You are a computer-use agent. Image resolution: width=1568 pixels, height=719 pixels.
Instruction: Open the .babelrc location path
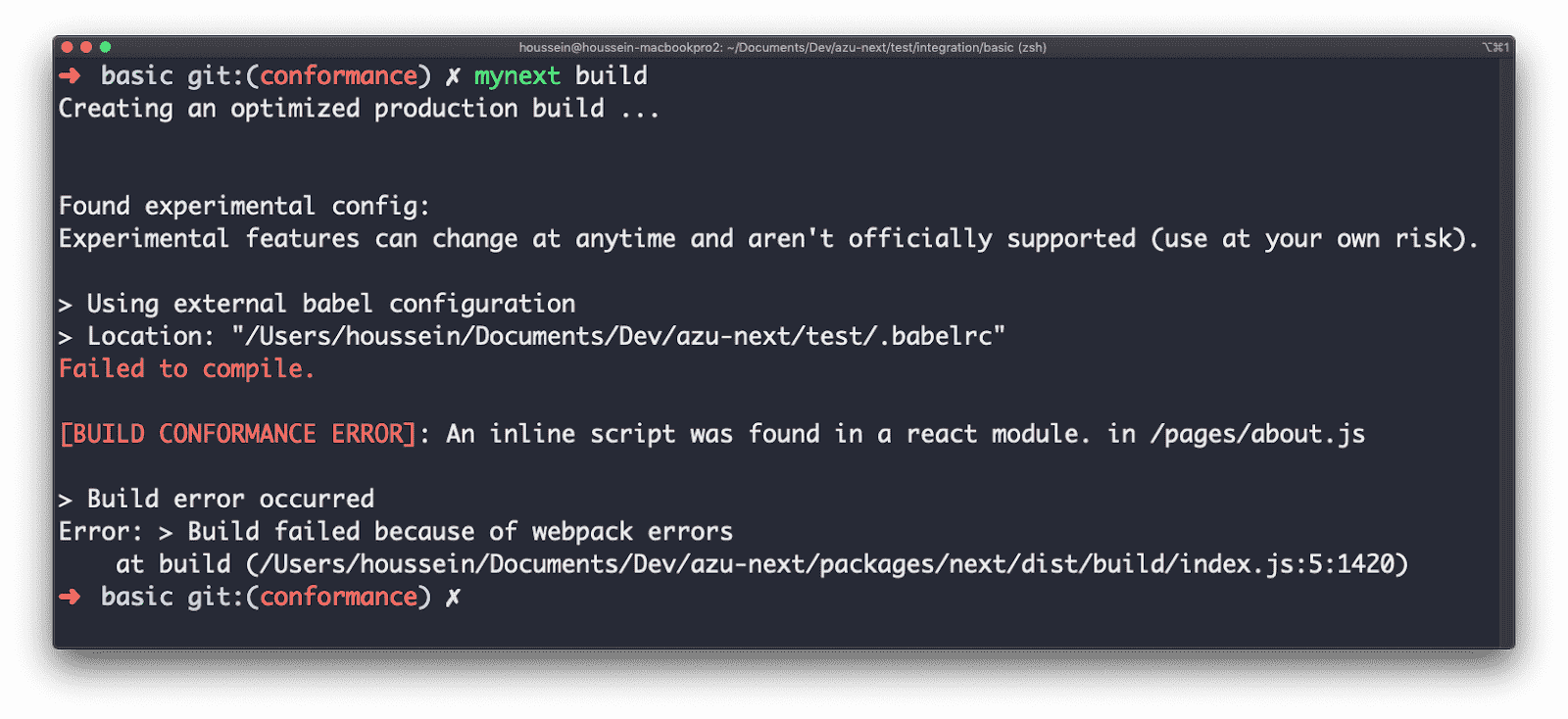pyautogui.click(x=618, y=337)
